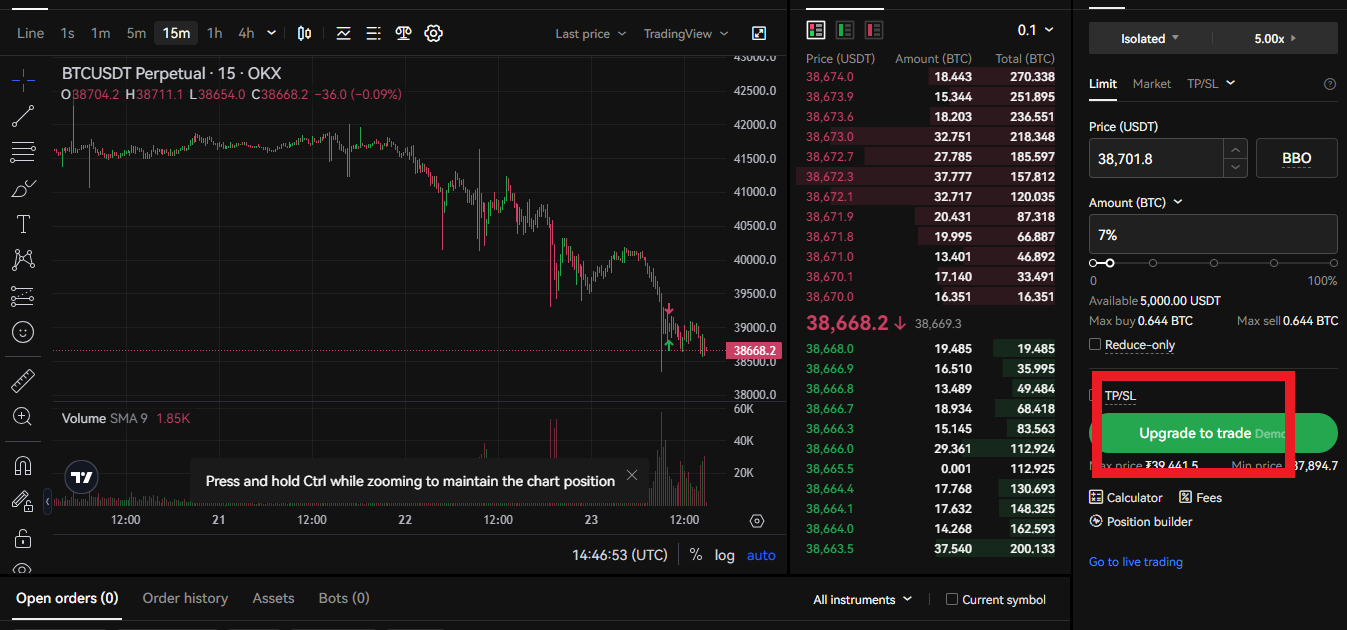Image resolution: width=1347 pixels, height=630 pixels.
Task: Toggle stay in drawing mode pencil
Action: coord(23,501)
